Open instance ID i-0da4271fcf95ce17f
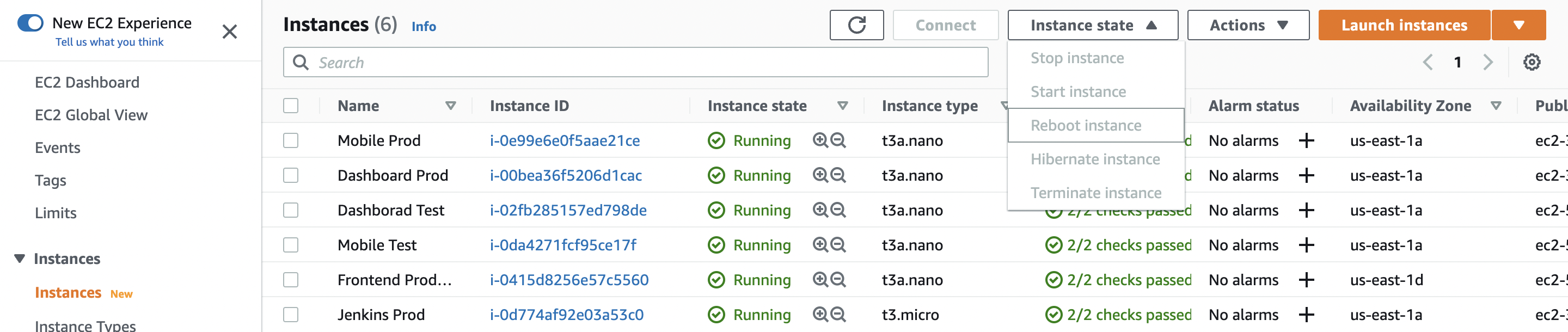The width and height of the screenshot is (1568, 332). [x=563, y=244]
